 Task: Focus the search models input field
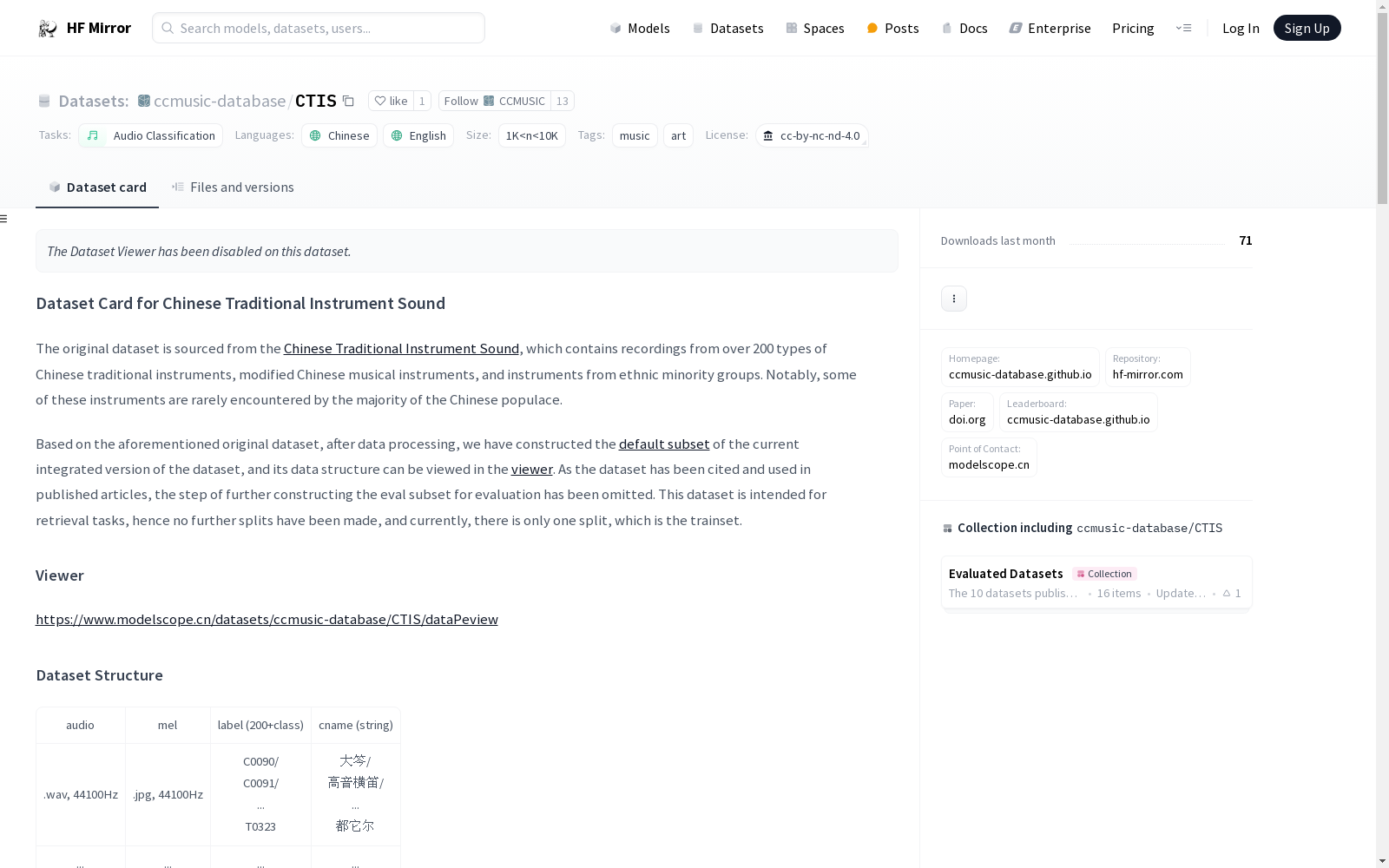point(319,28)
